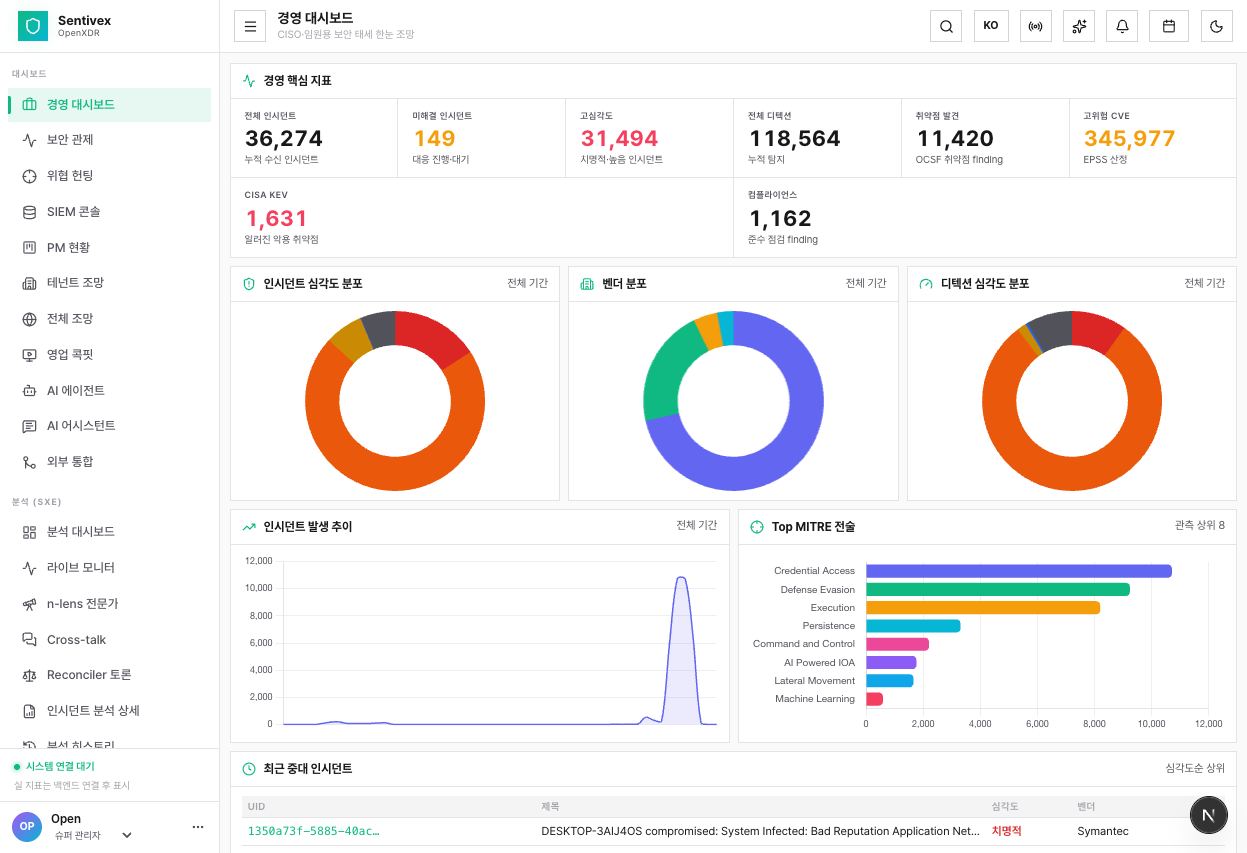The image size is (1247, 853).
Task: Toggle sidebar with hamburger menu button
Action: coord(250,26)
